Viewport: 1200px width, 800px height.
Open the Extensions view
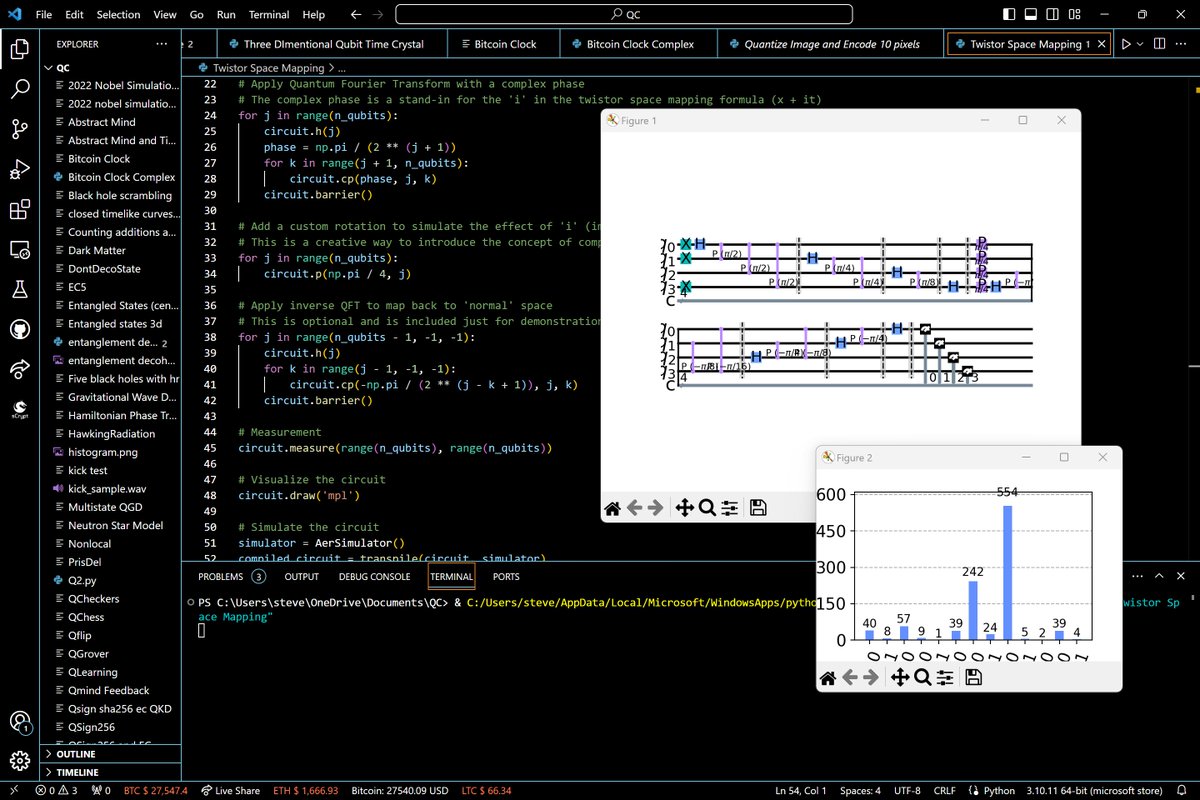coord(20,210)
